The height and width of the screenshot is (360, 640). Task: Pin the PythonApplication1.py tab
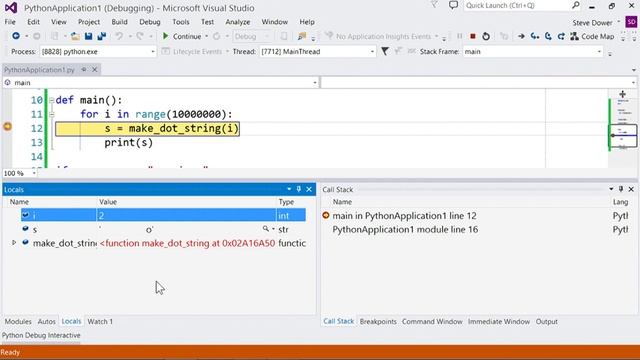(x=84, y=70)
